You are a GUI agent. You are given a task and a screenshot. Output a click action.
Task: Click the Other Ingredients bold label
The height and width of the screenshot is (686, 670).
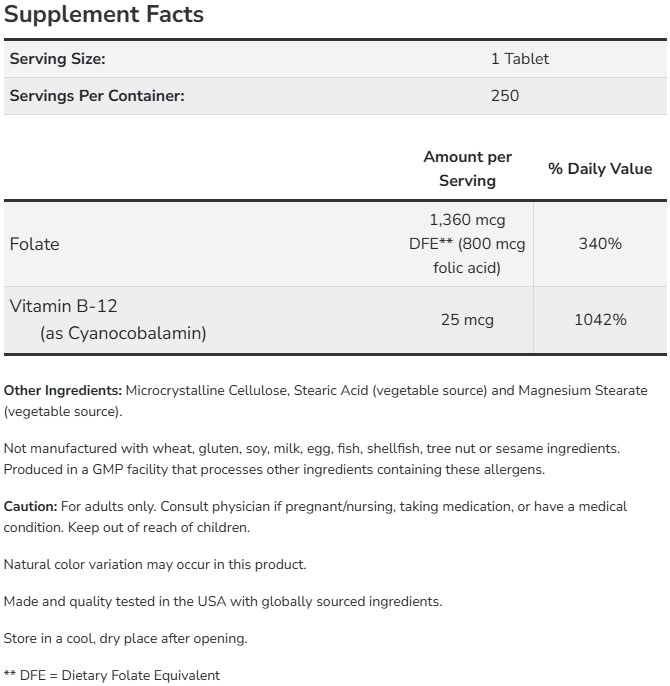[x=63, y=390]
